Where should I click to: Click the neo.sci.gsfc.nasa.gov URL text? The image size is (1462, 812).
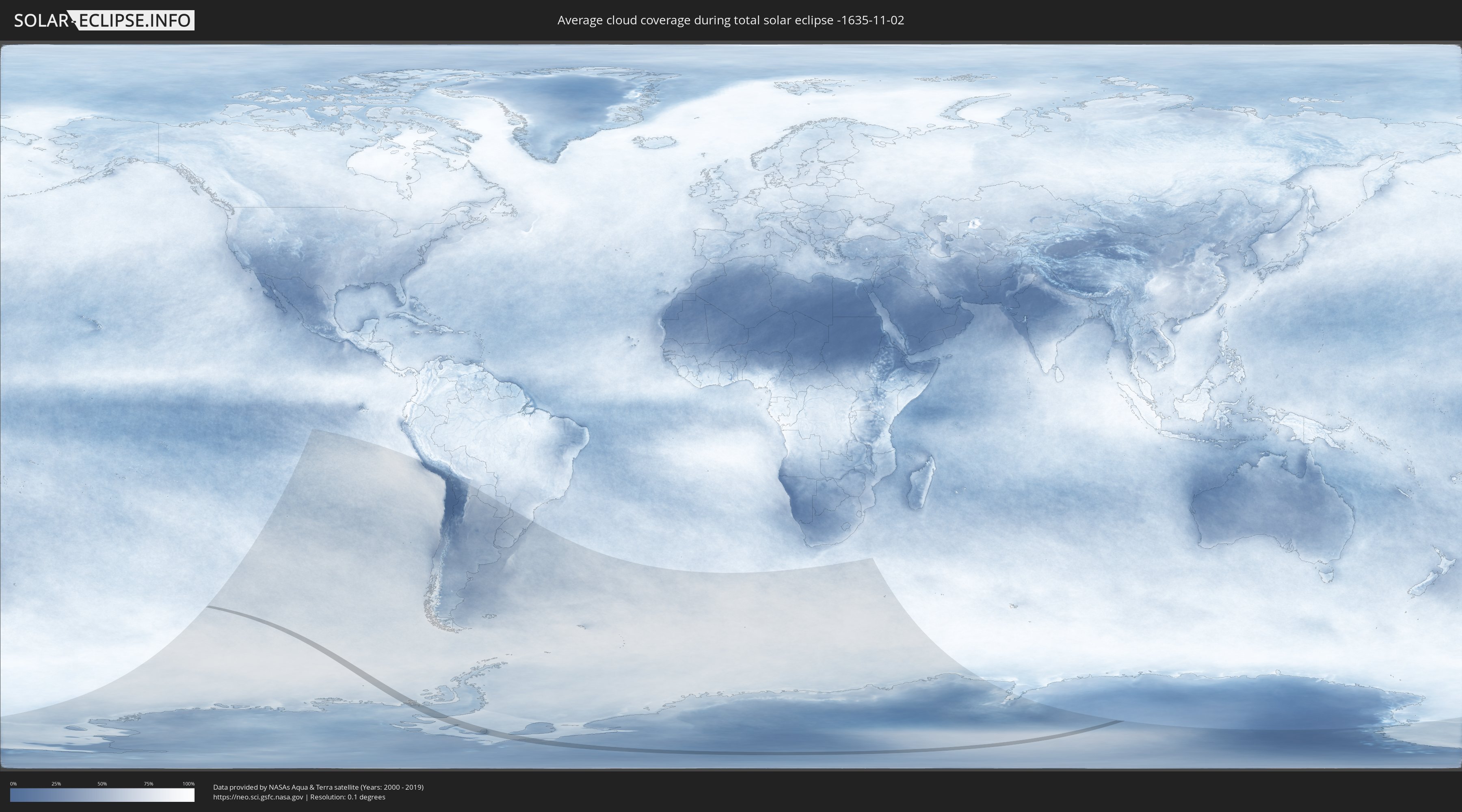pos(258,797)
